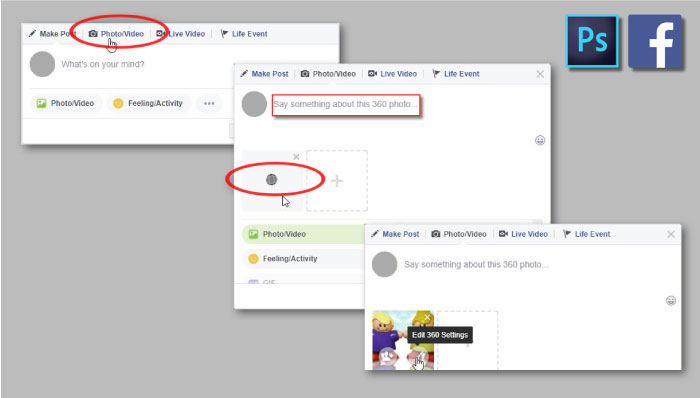Open the three-dots more options button

[x=209, y=104]
